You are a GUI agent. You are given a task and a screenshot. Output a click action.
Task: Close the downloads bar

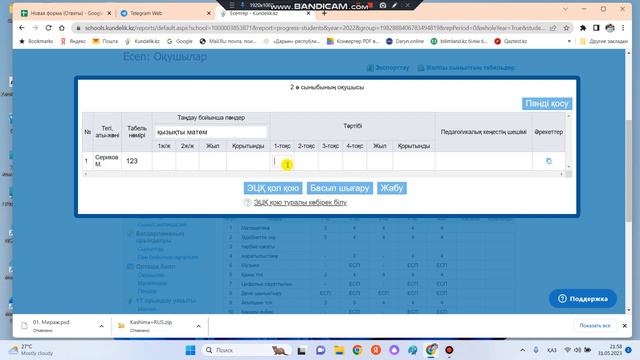pos(624,326)
